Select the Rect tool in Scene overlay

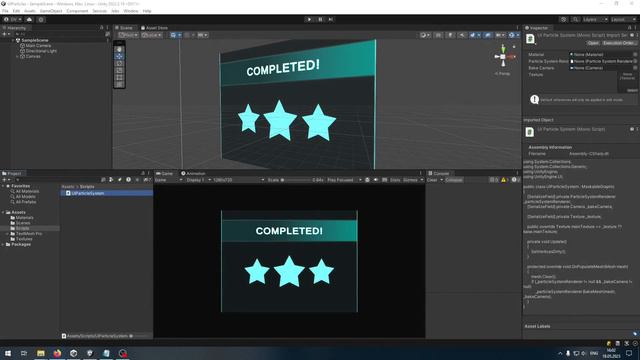point(119,77)
